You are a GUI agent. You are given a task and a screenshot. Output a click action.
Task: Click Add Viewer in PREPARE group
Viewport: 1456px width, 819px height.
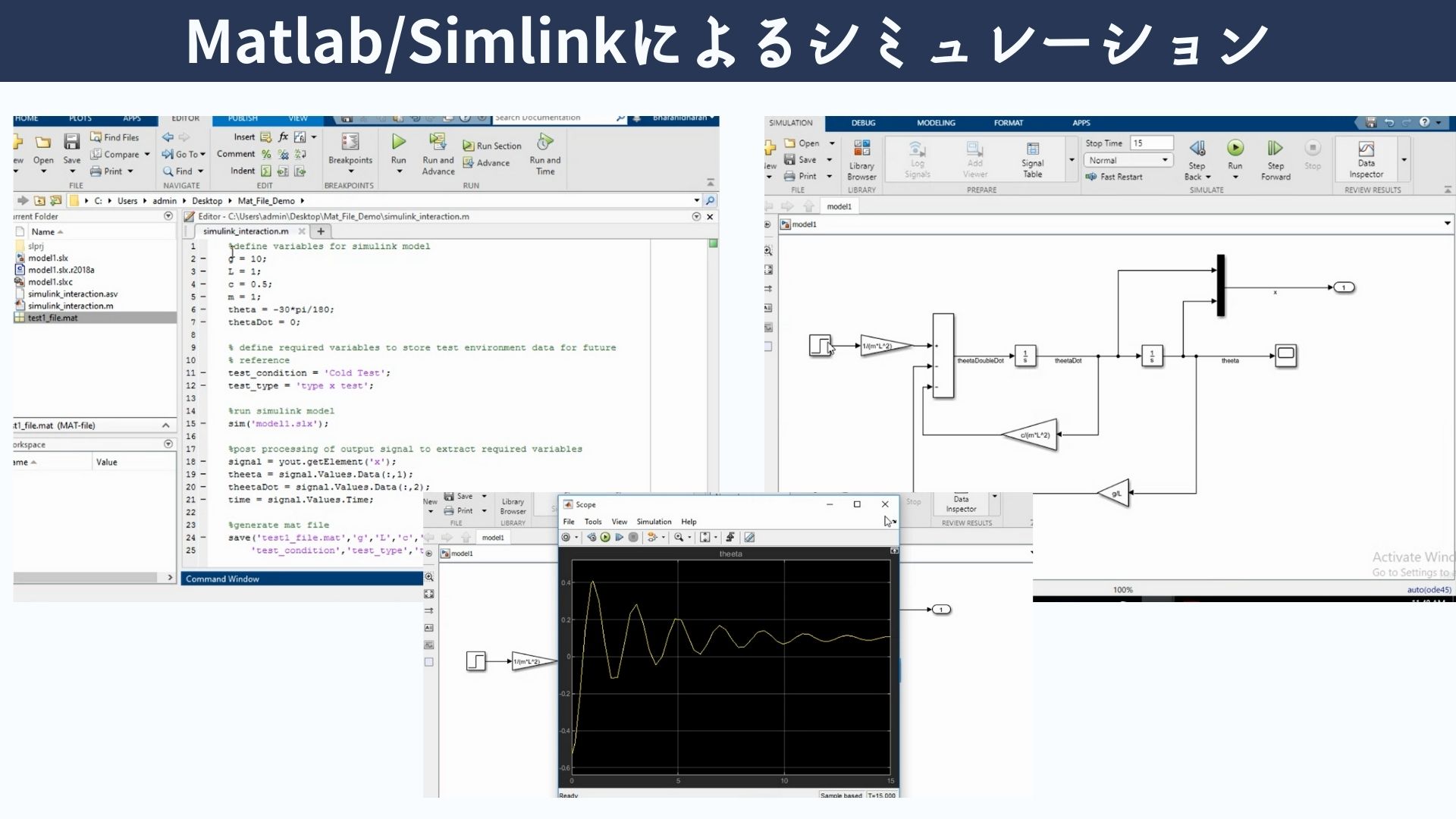(974, 160)
